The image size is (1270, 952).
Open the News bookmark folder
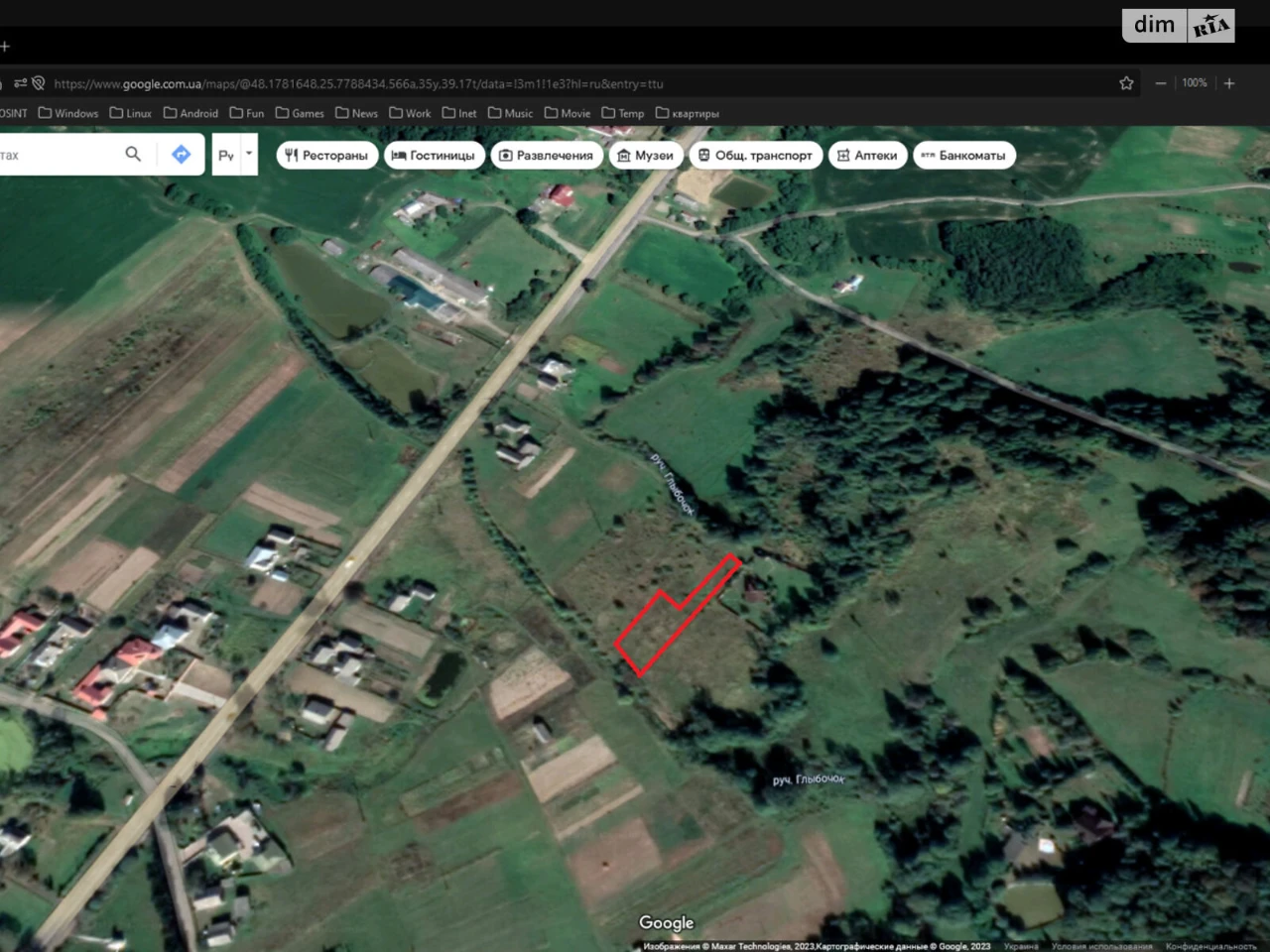coord(357,113)
